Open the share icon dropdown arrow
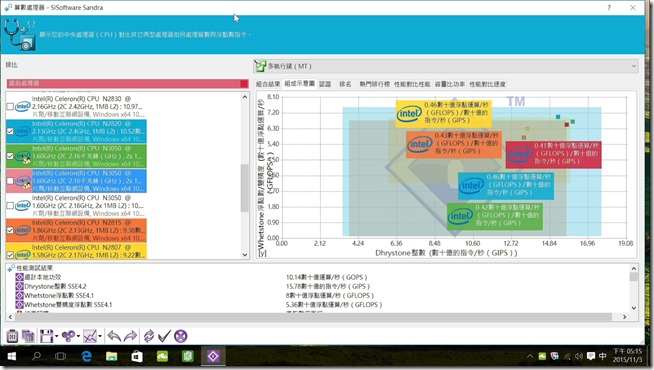The width and height of the screenshot is (654, 370). [x=78, y=336]
